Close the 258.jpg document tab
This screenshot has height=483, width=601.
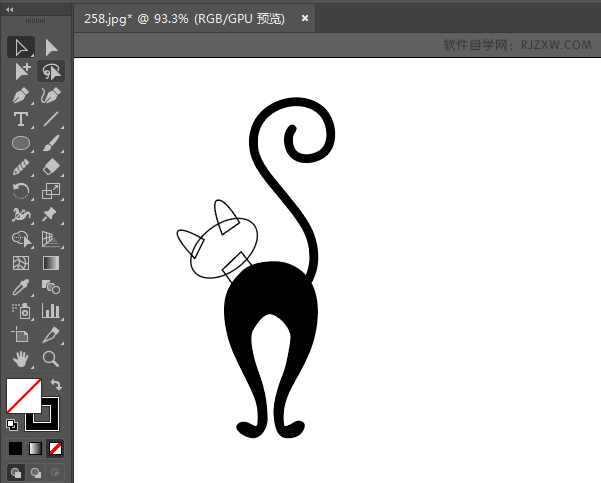pos(305,18)
